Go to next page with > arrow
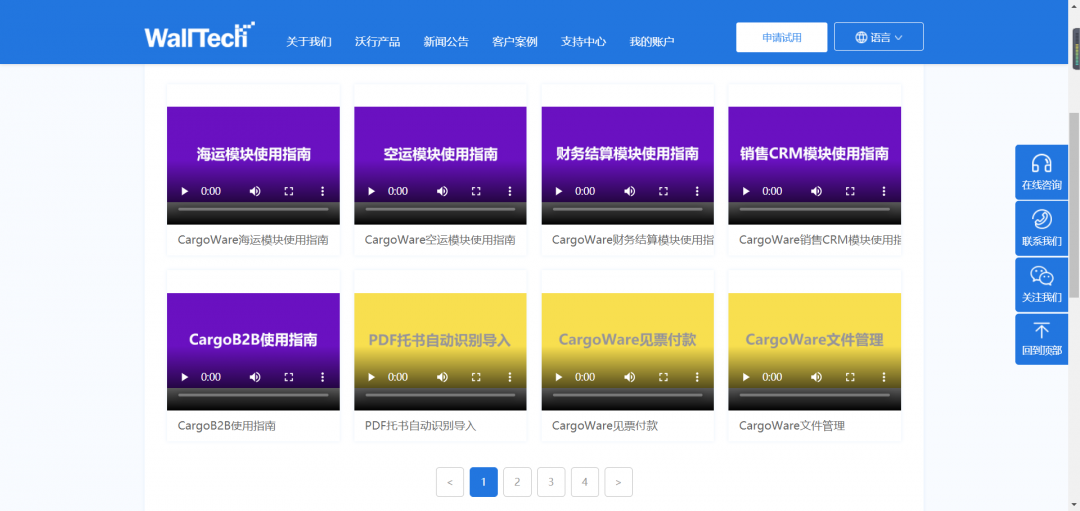The image size is (1080, 511). coord(619,482)
